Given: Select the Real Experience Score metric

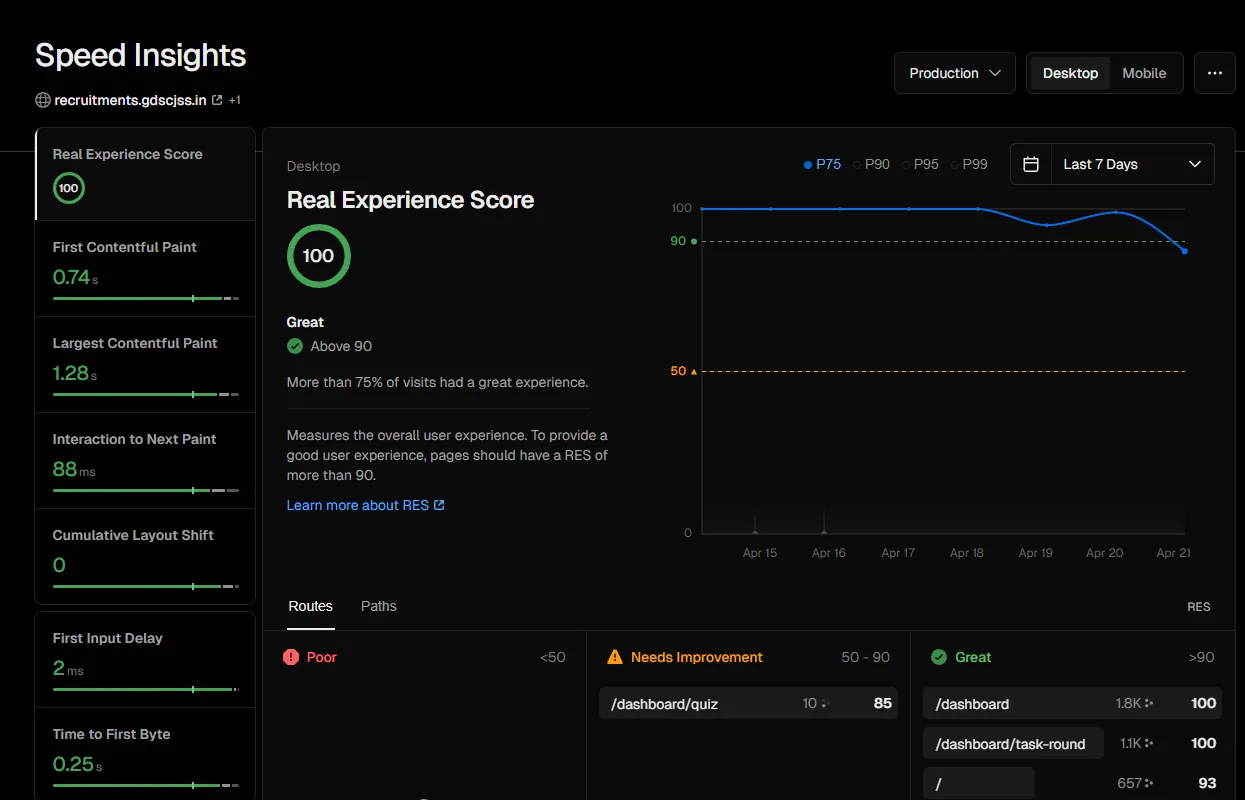Looking at the screenshot, I should tap(145, 174).
